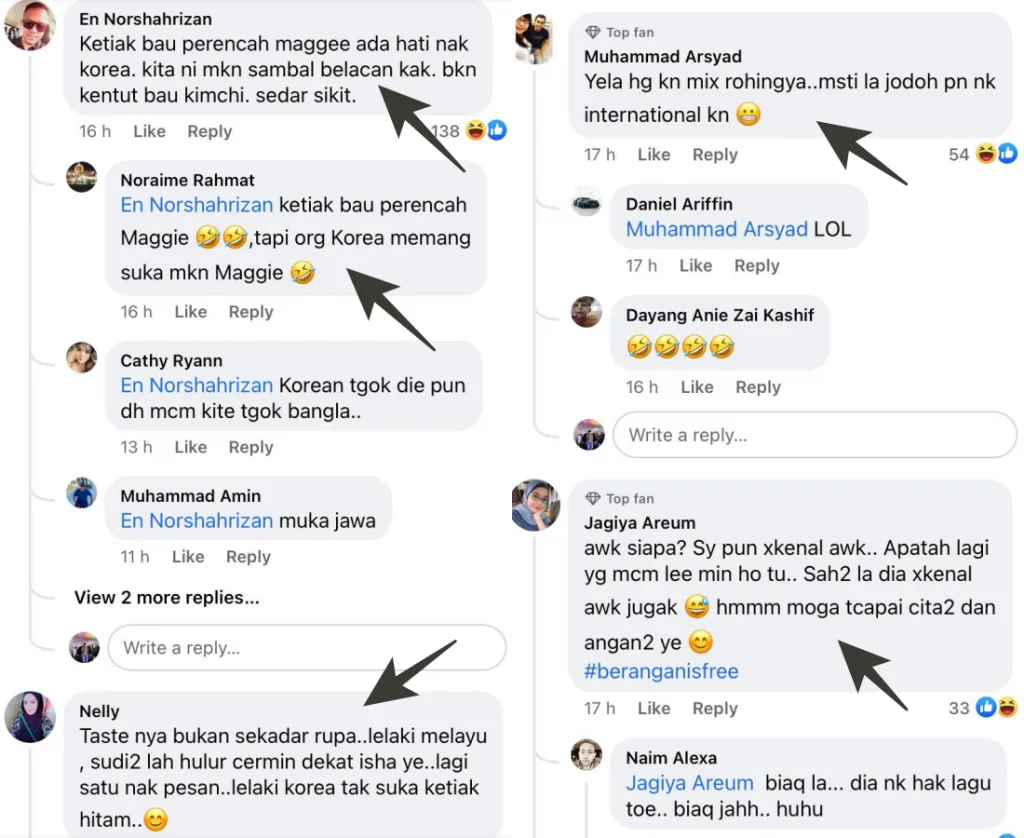
Task: Like En Norshahrizan's comment
Action: coord(150,131)
